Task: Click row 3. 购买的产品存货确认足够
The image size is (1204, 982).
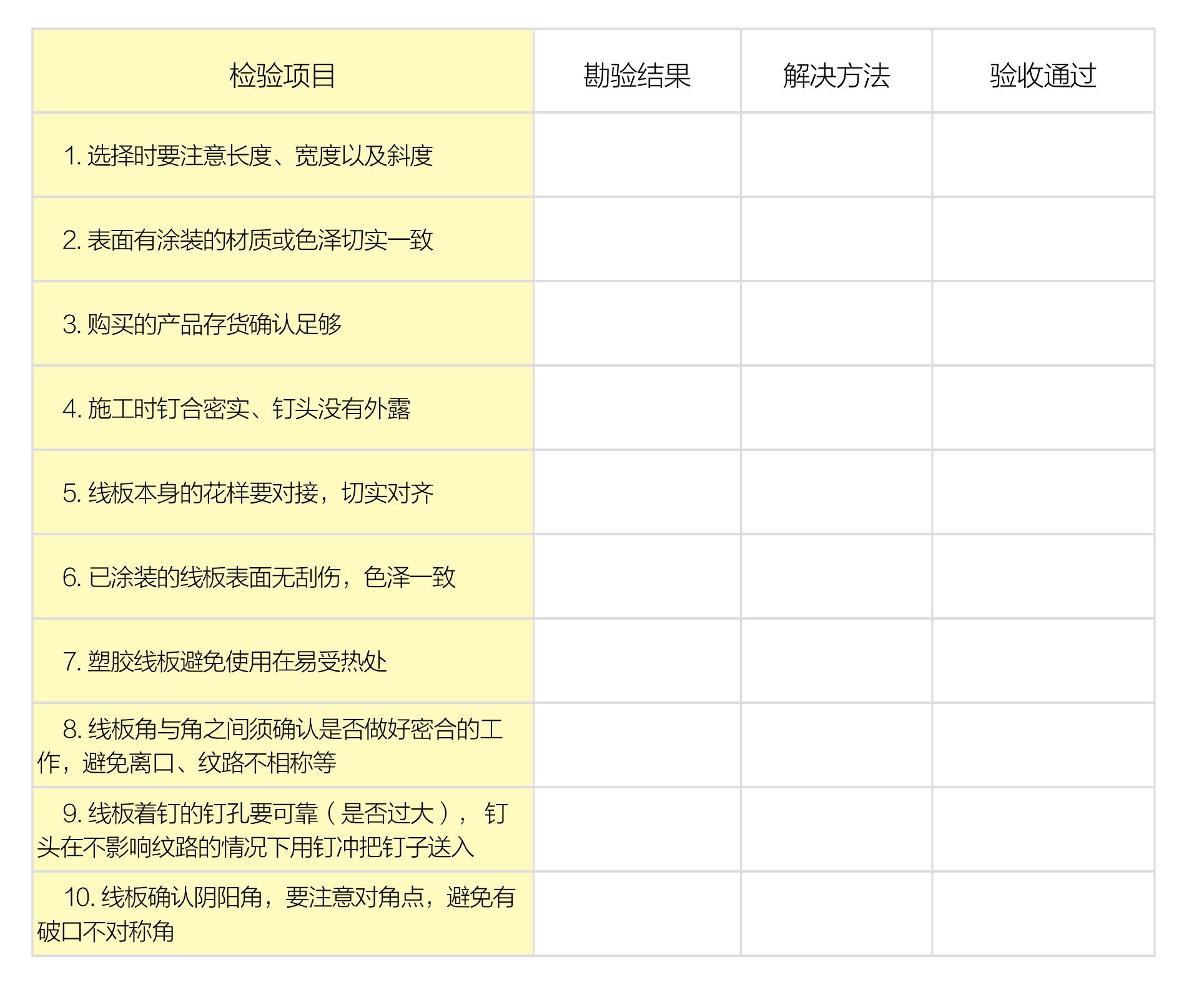Action: click(x=283, y=324)
